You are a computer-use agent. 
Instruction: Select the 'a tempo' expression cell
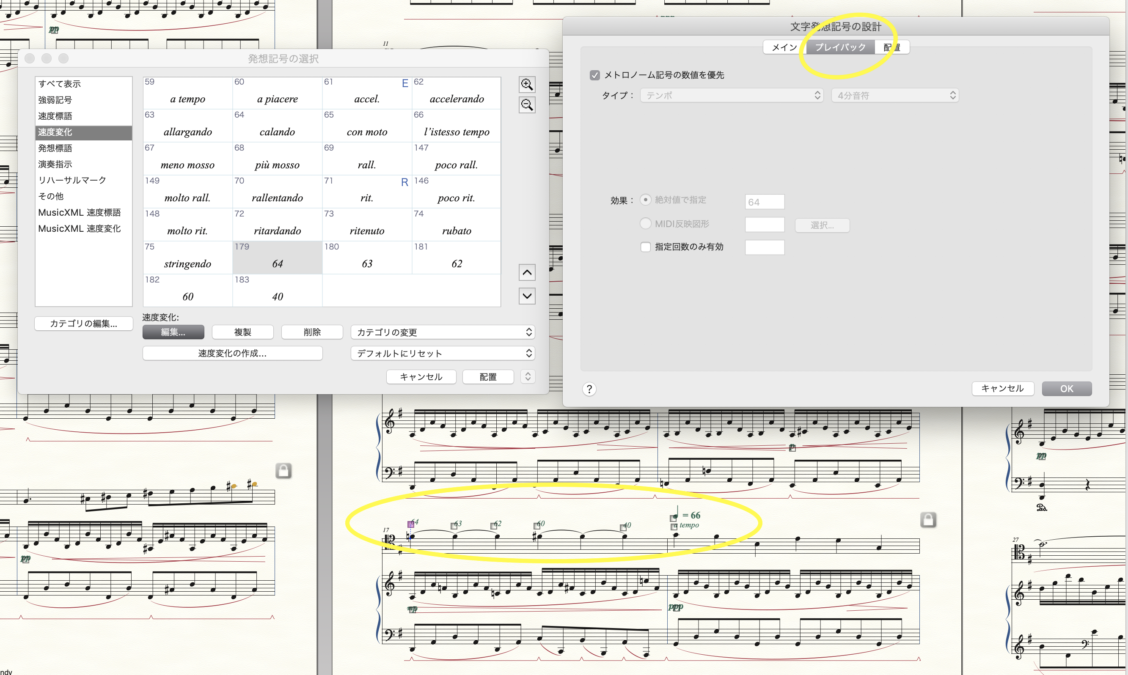[188, 93]
